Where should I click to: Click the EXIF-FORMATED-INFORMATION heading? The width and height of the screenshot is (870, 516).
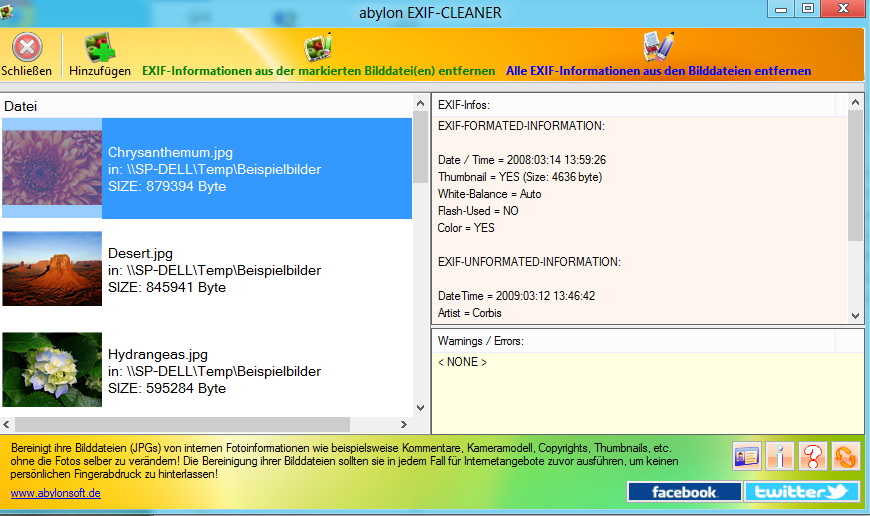(521, 126)
